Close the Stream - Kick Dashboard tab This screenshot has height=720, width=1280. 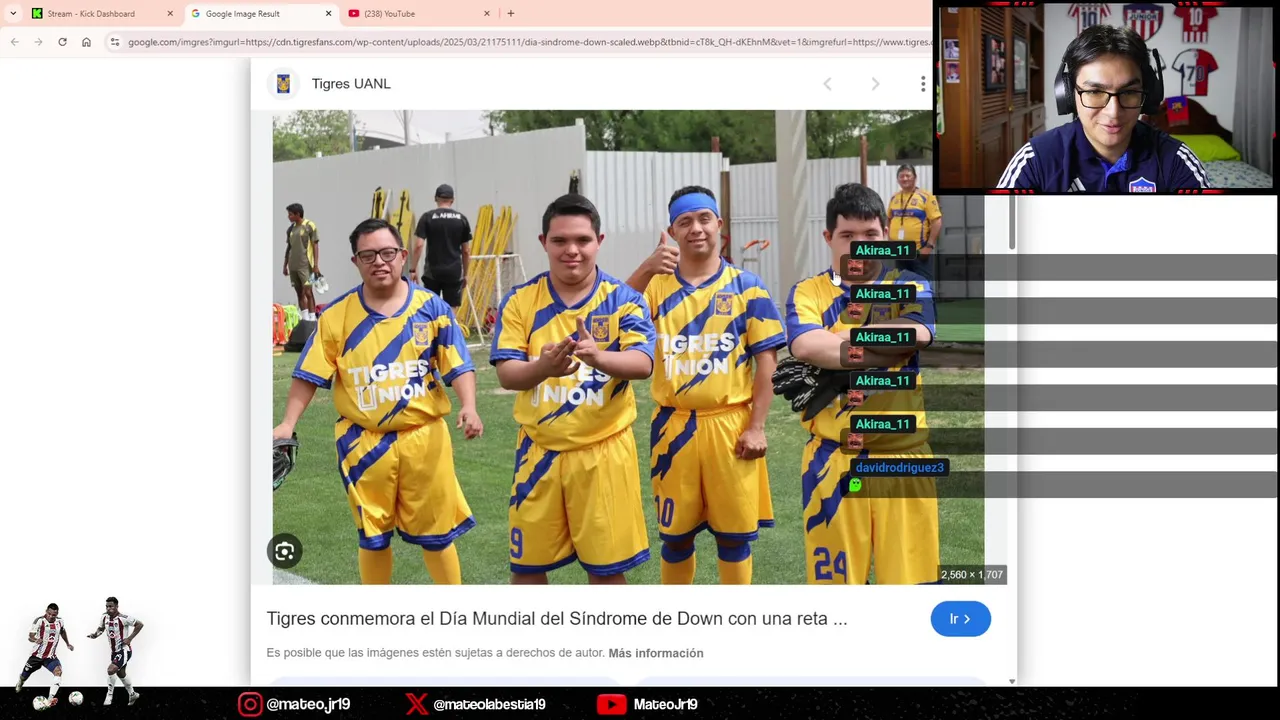(169, 14)
